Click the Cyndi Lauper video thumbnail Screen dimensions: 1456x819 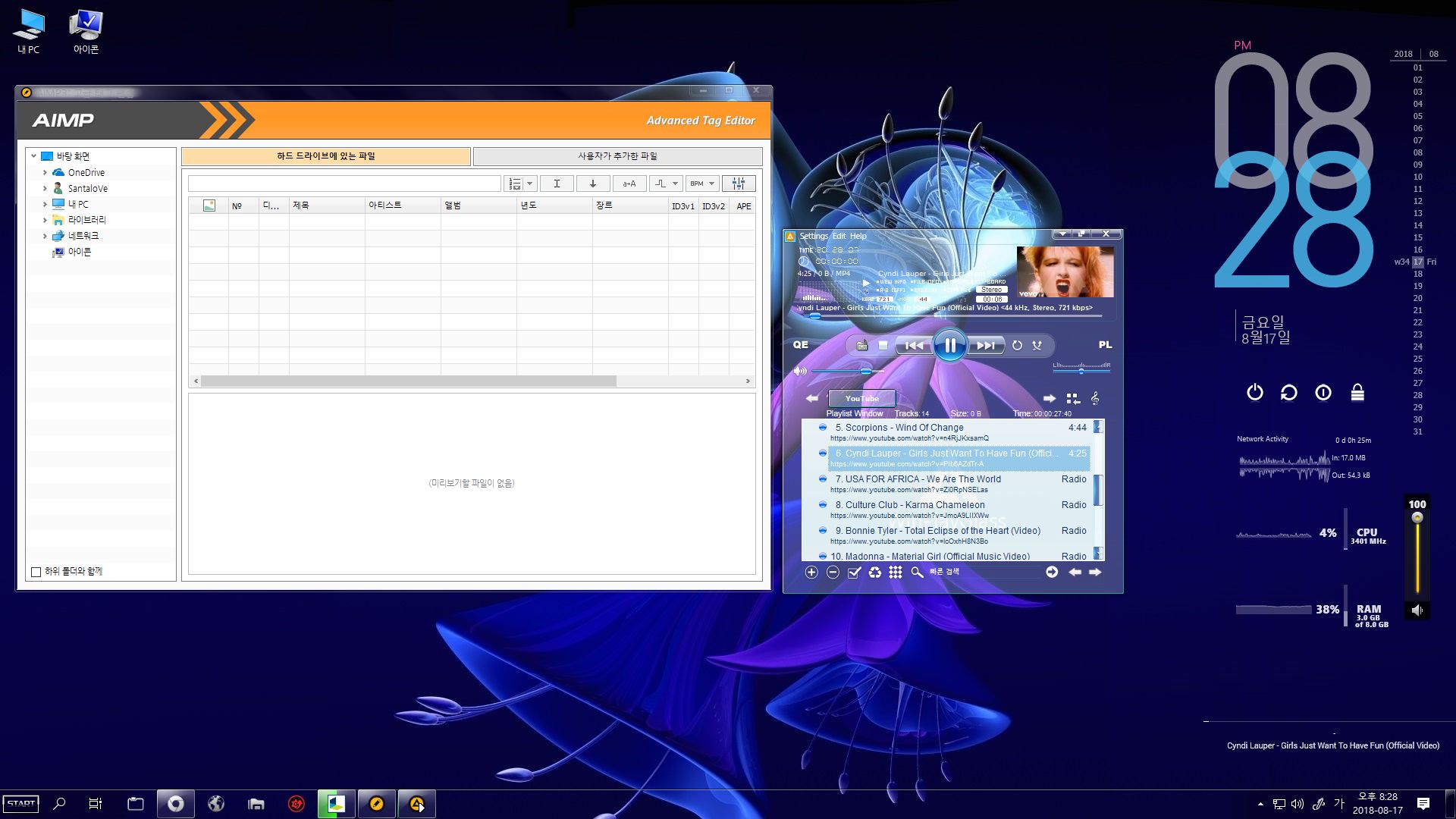[1065, 271]
